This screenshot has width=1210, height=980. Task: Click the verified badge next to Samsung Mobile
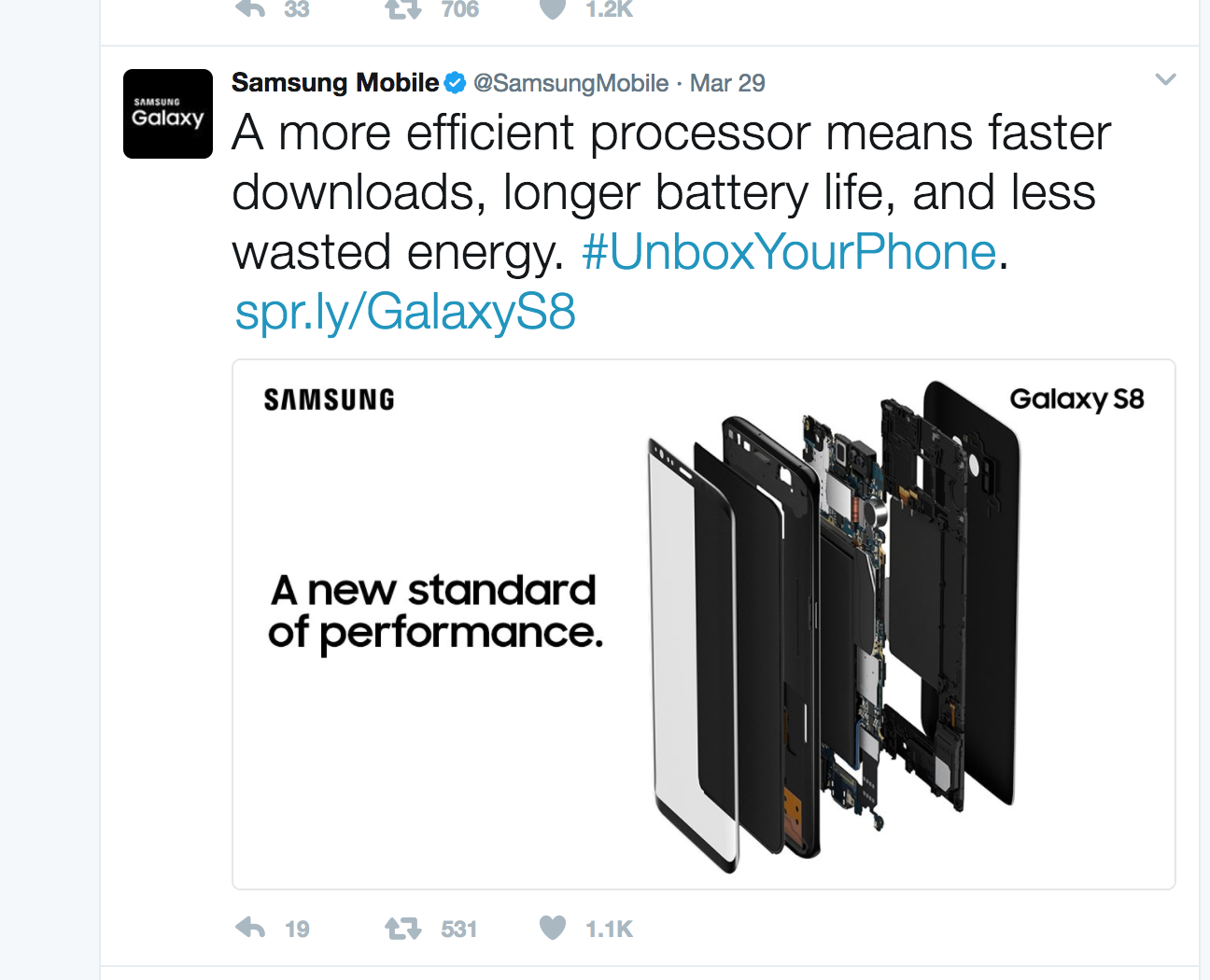point(455,82)
